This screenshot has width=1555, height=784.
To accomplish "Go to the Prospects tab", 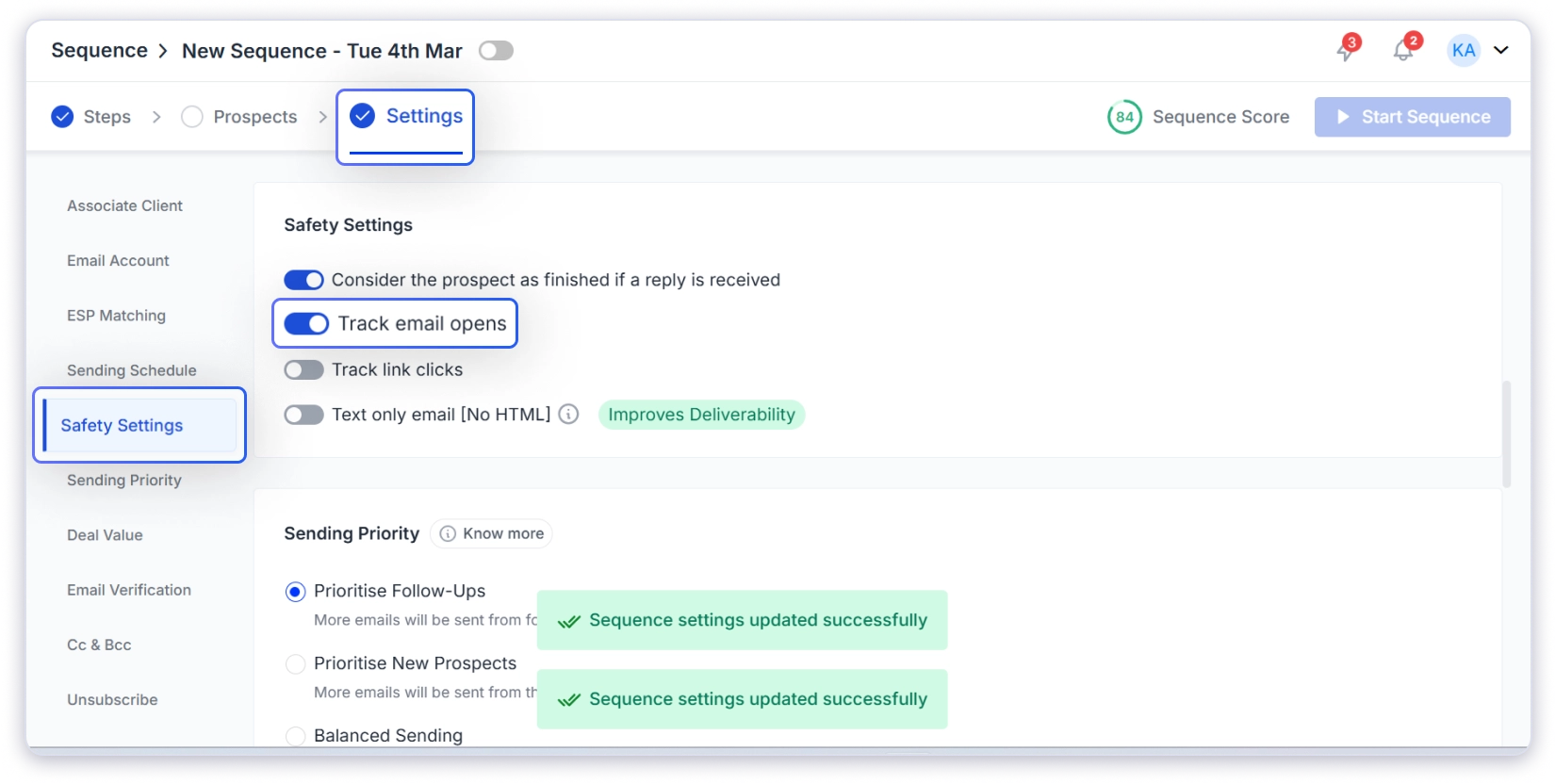I will point(255,117).
